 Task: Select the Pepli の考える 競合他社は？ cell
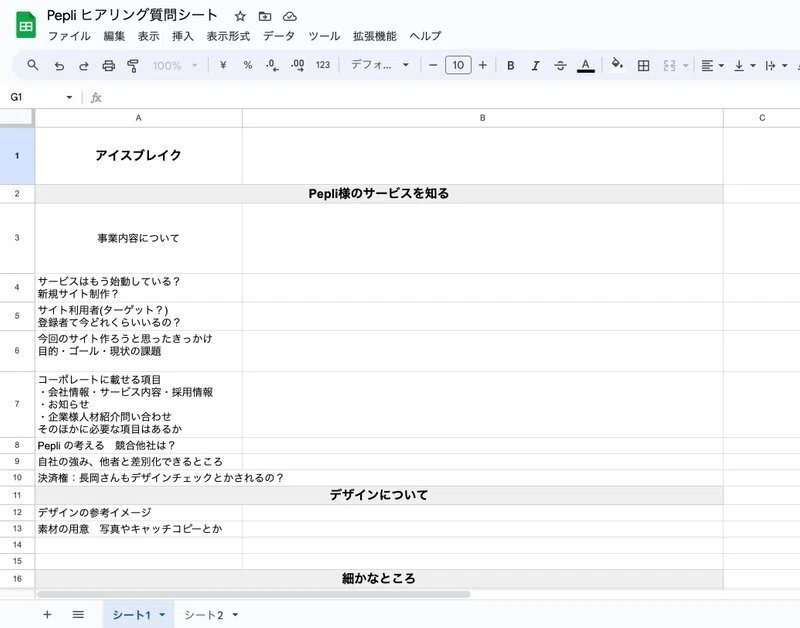tap(138, 445)
